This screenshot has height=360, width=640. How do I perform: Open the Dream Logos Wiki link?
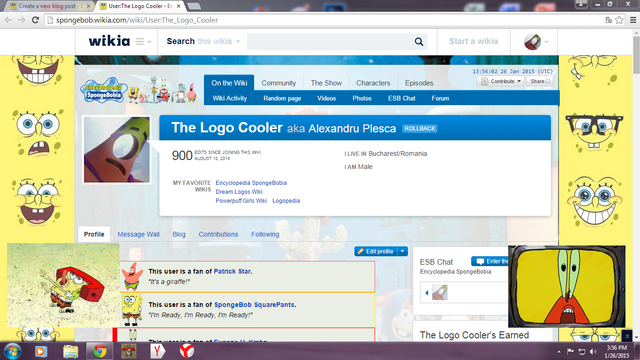[x=239, y=192]
